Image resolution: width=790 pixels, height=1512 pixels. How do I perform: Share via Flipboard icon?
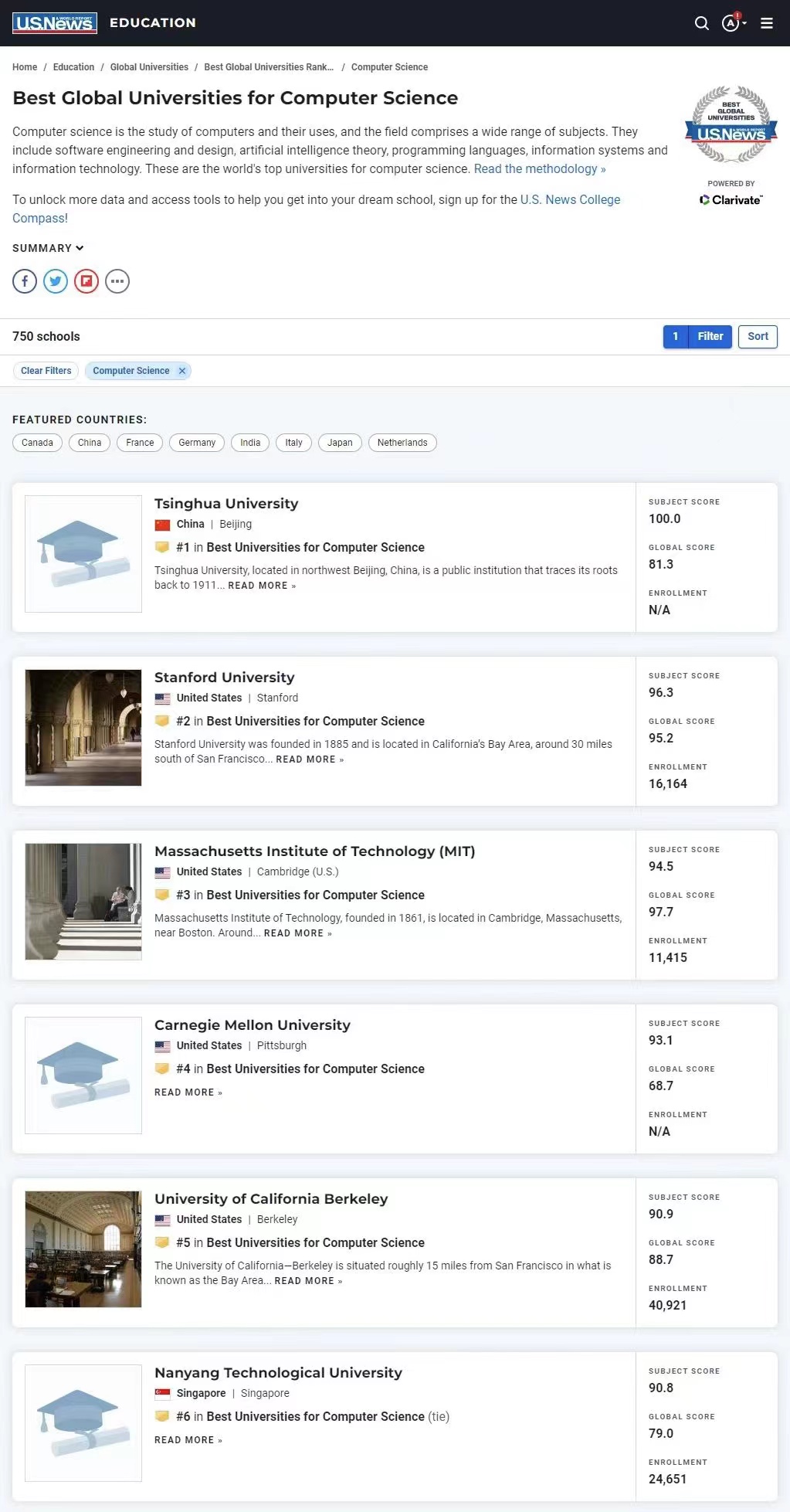[x=86, y=281]
